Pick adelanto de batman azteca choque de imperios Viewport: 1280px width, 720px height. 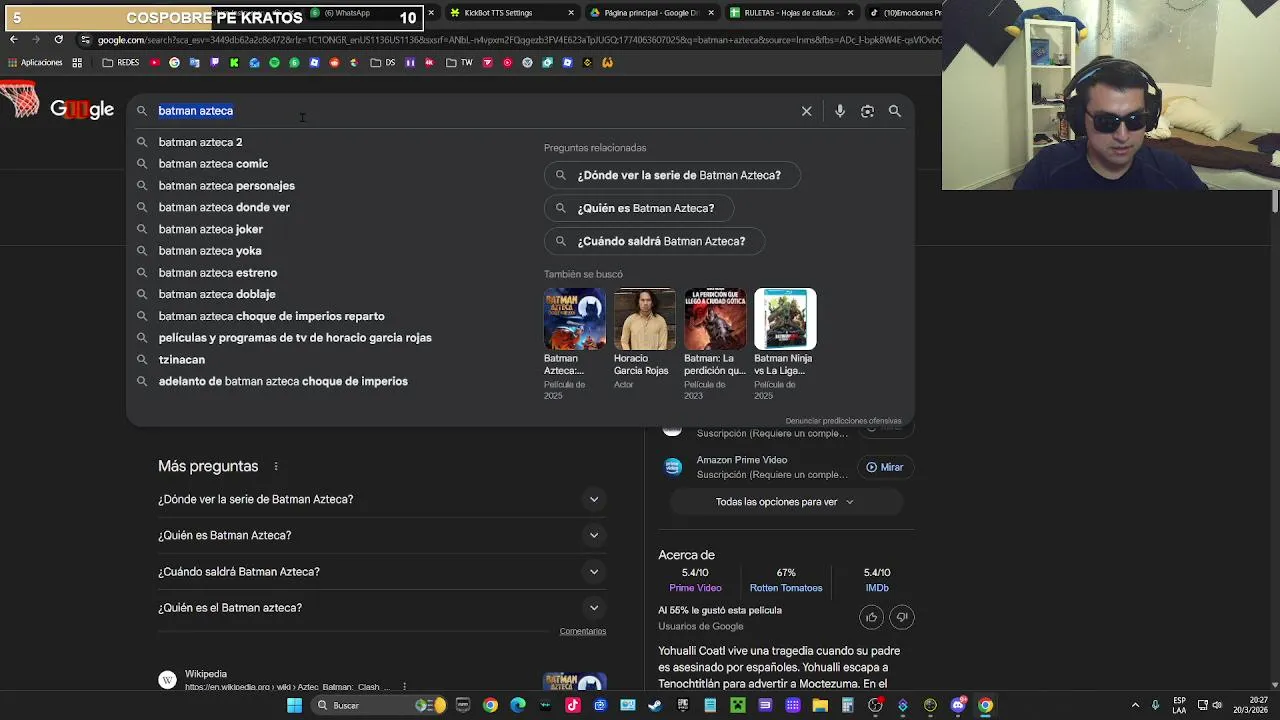click(283, 381)
